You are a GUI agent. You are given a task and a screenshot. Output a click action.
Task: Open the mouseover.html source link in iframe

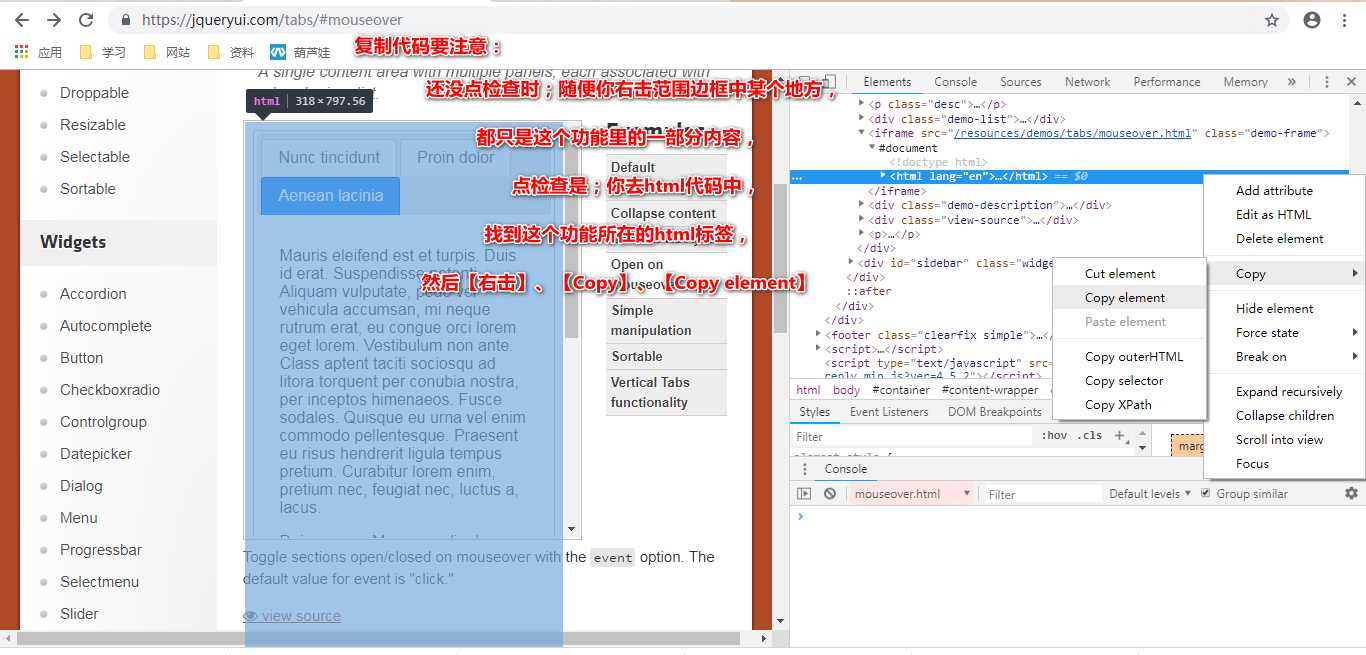click(1071, 133)
